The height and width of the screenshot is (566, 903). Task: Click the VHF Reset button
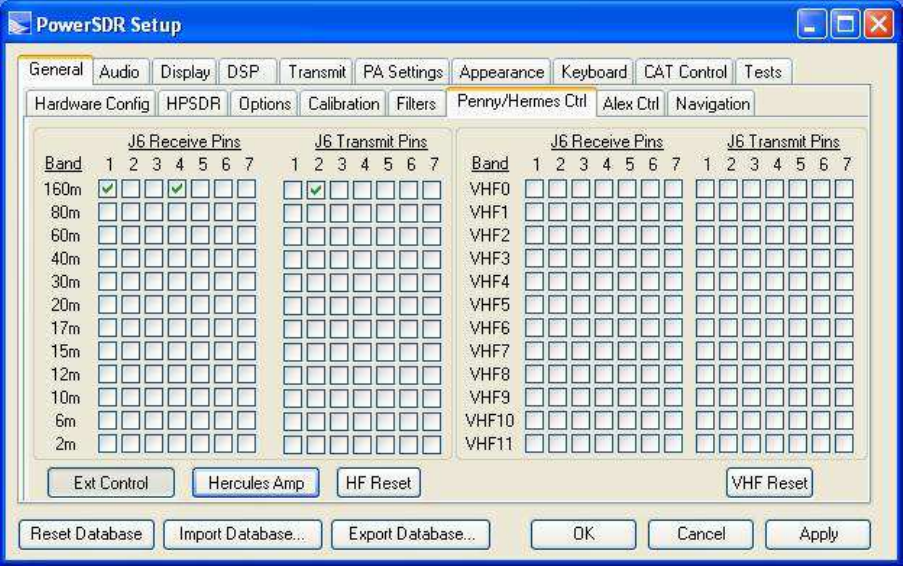point(769,483)
